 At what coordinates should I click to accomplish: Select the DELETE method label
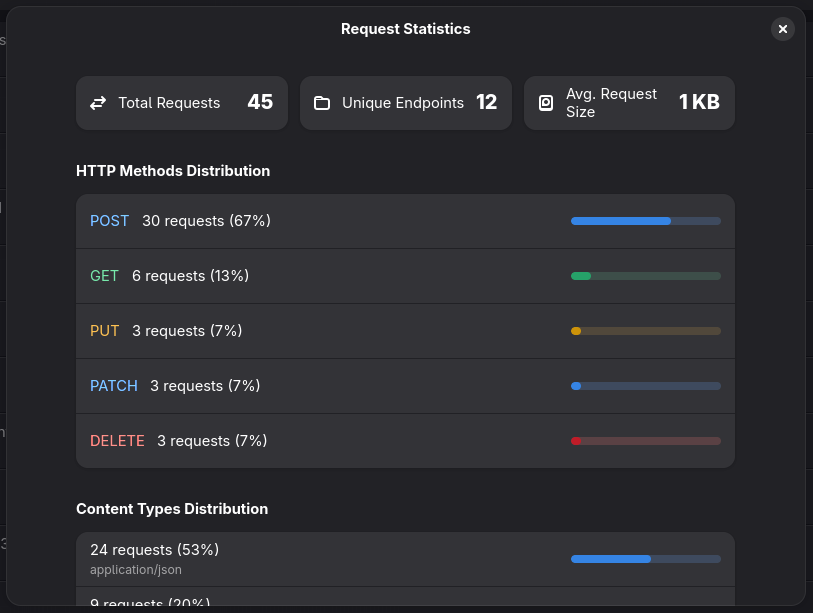point(117,441)
